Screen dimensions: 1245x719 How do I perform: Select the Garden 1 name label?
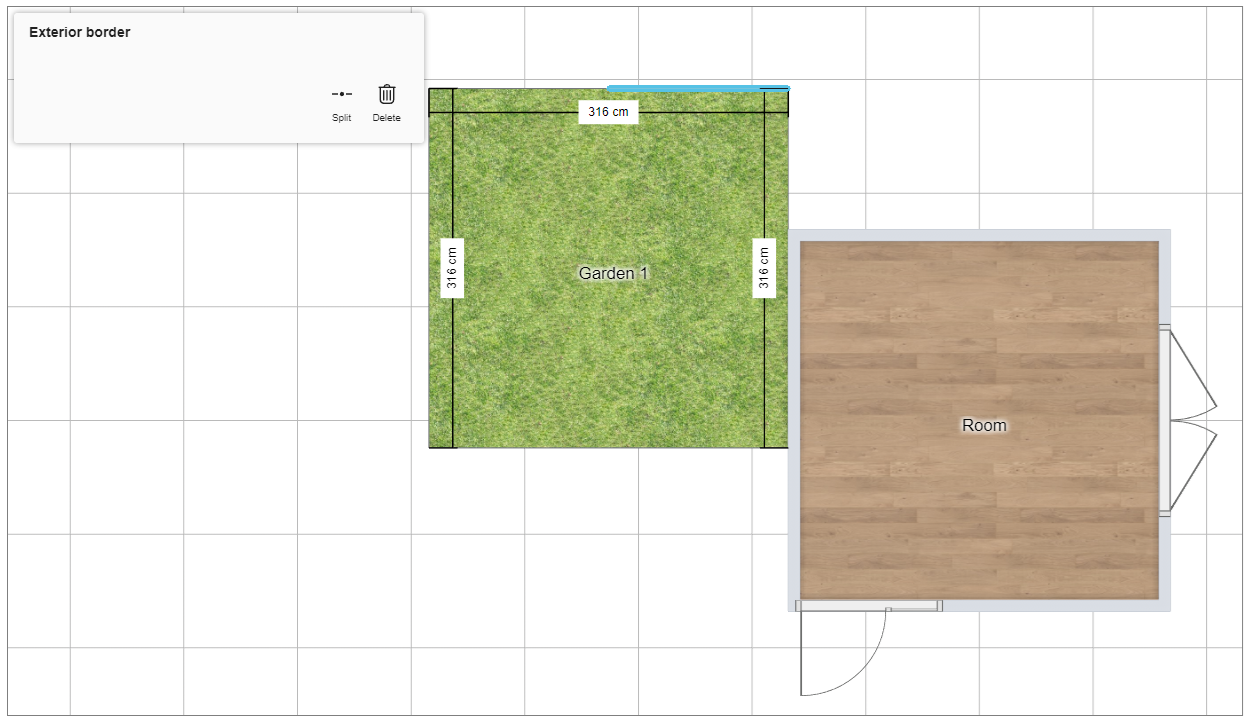point(614,273)
